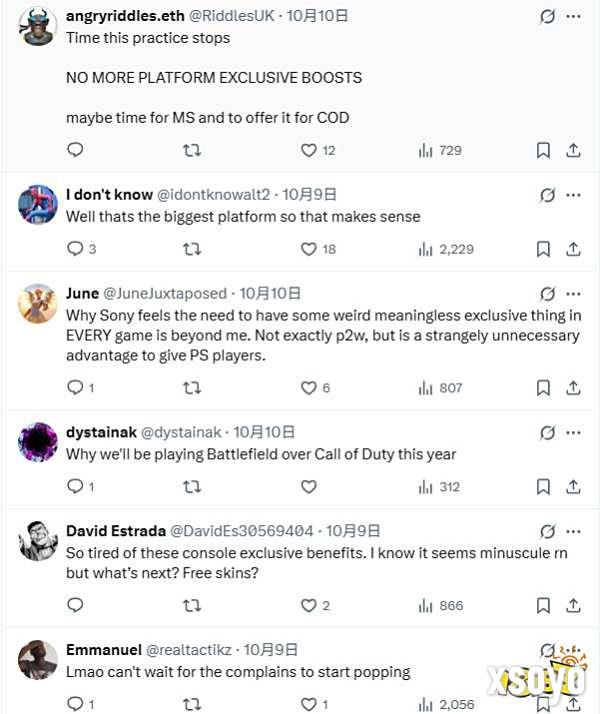Like the angryriddles.eth tweet with 12 likes
The image size is (600, 714).
pyautogui.click(x=309, y=150)
